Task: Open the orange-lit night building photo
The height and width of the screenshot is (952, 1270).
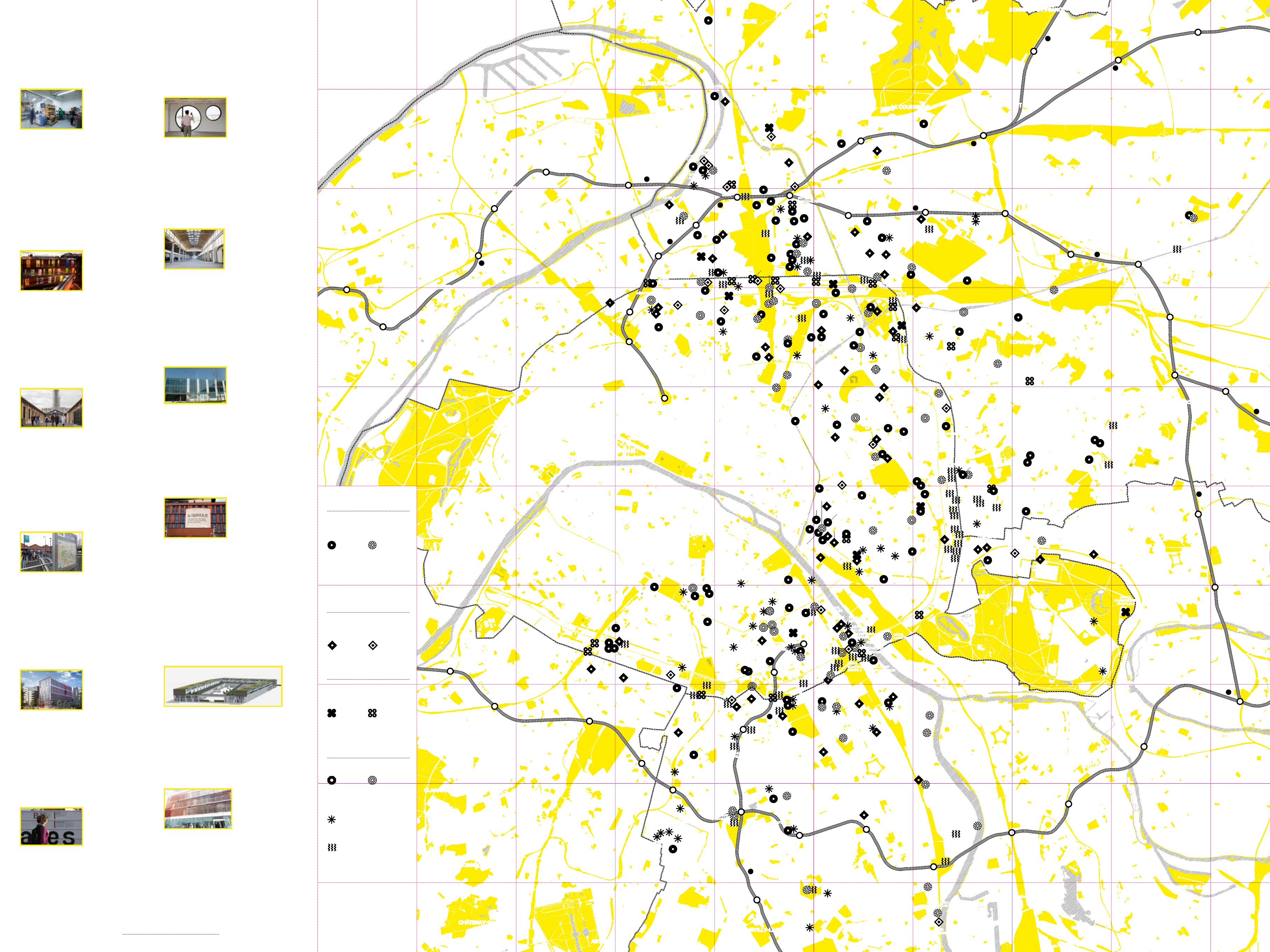Action: coord(51,271)
